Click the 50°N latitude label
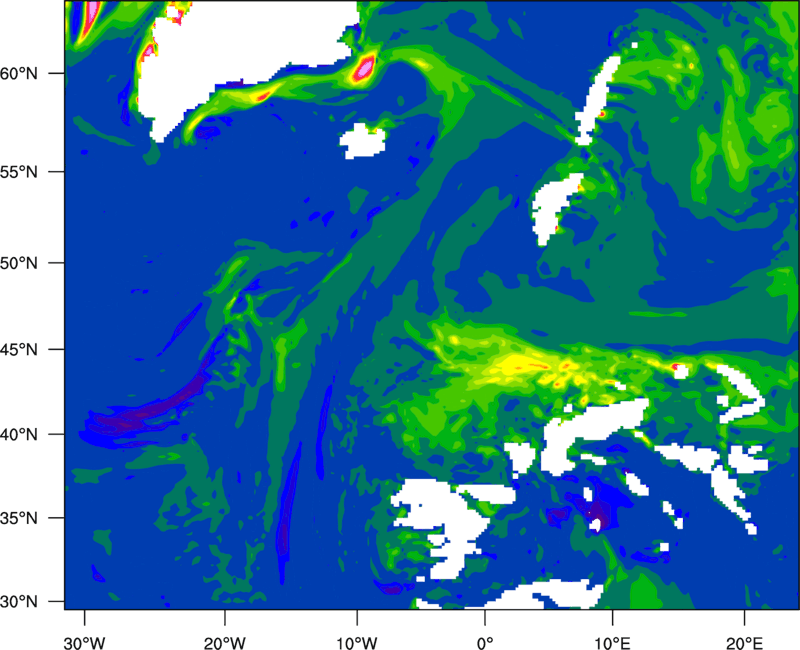Screen dimensions: 800x650 click(19, 263)
